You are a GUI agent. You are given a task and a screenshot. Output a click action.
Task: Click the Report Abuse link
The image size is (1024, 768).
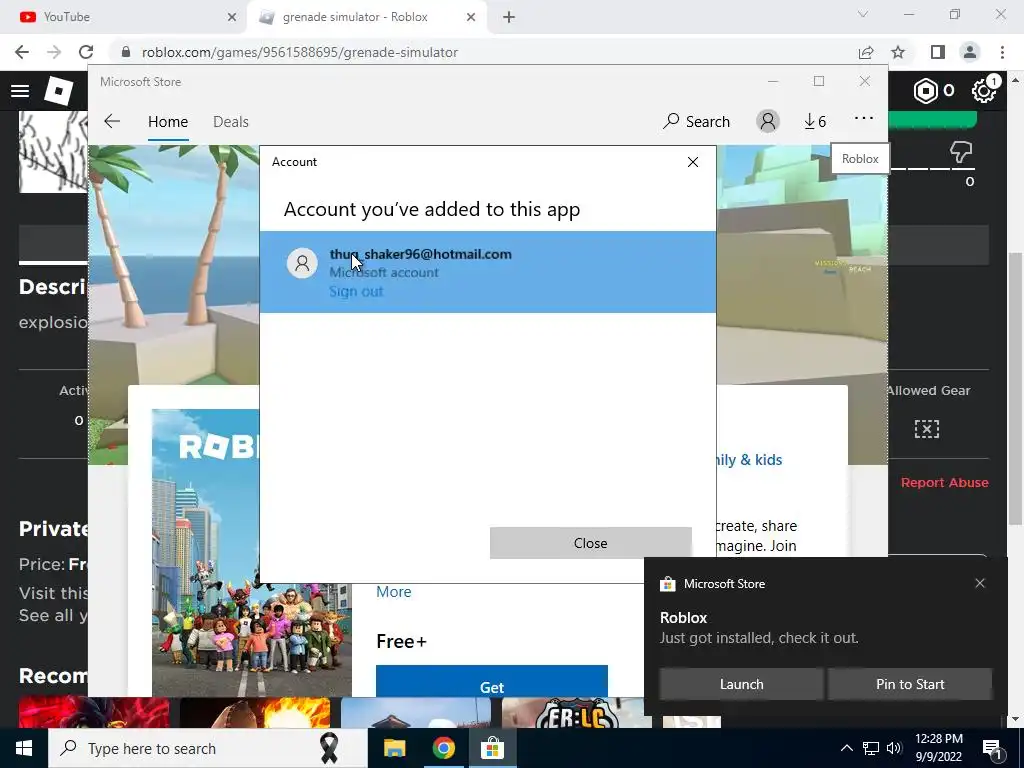tap(944, 483)
